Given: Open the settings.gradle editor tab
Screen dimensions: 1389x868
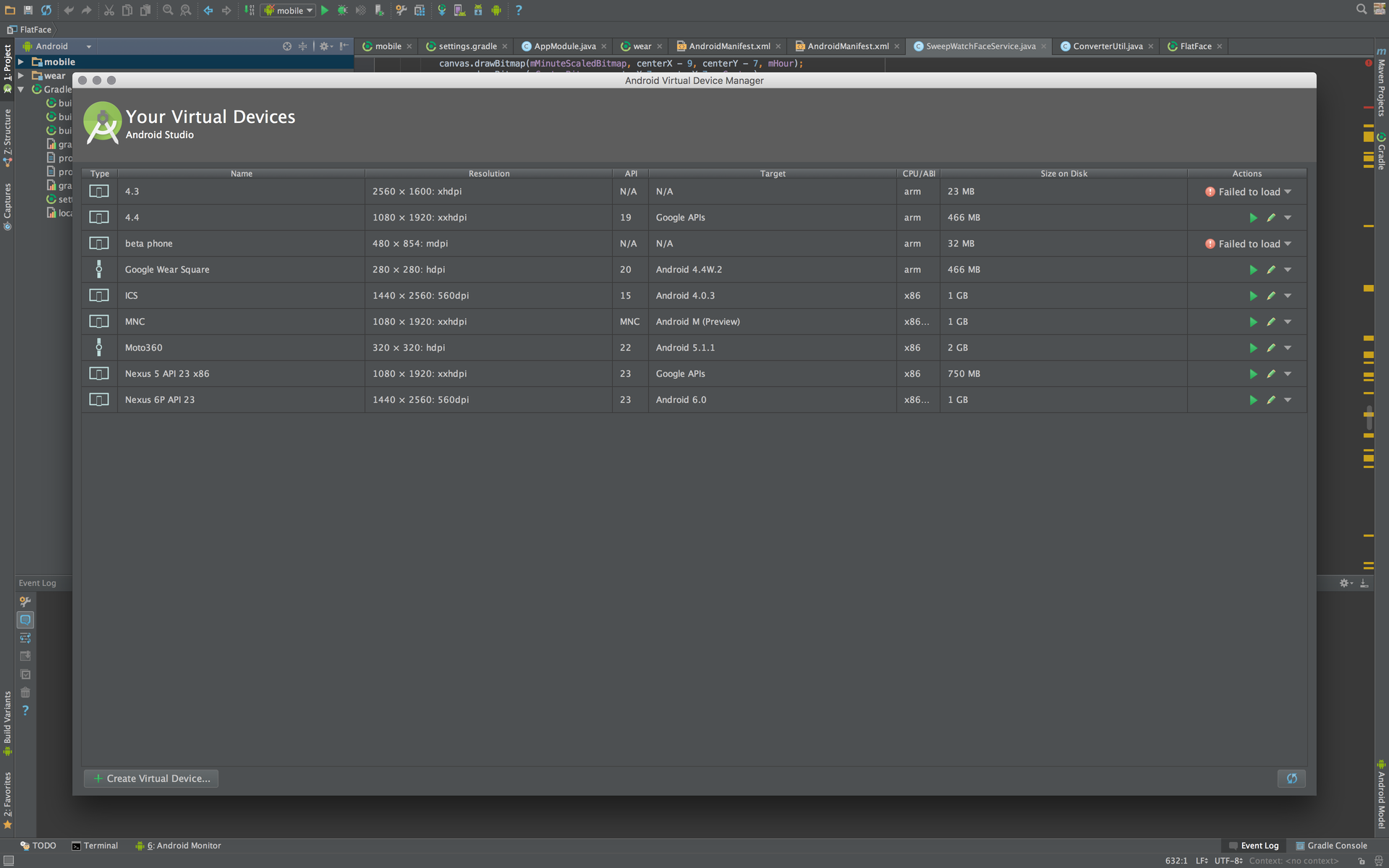Looking at the screenshot, I should click(x=467, y=46).
